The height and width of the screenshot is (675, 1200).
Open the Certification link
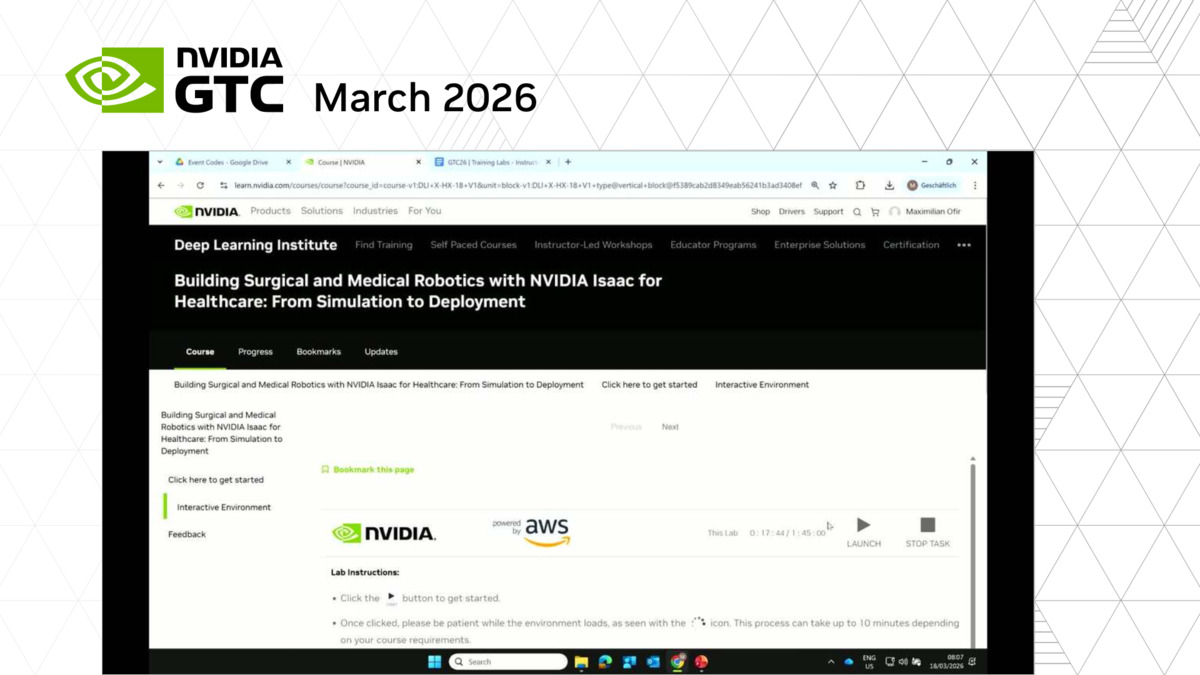(x=911, y=245)
